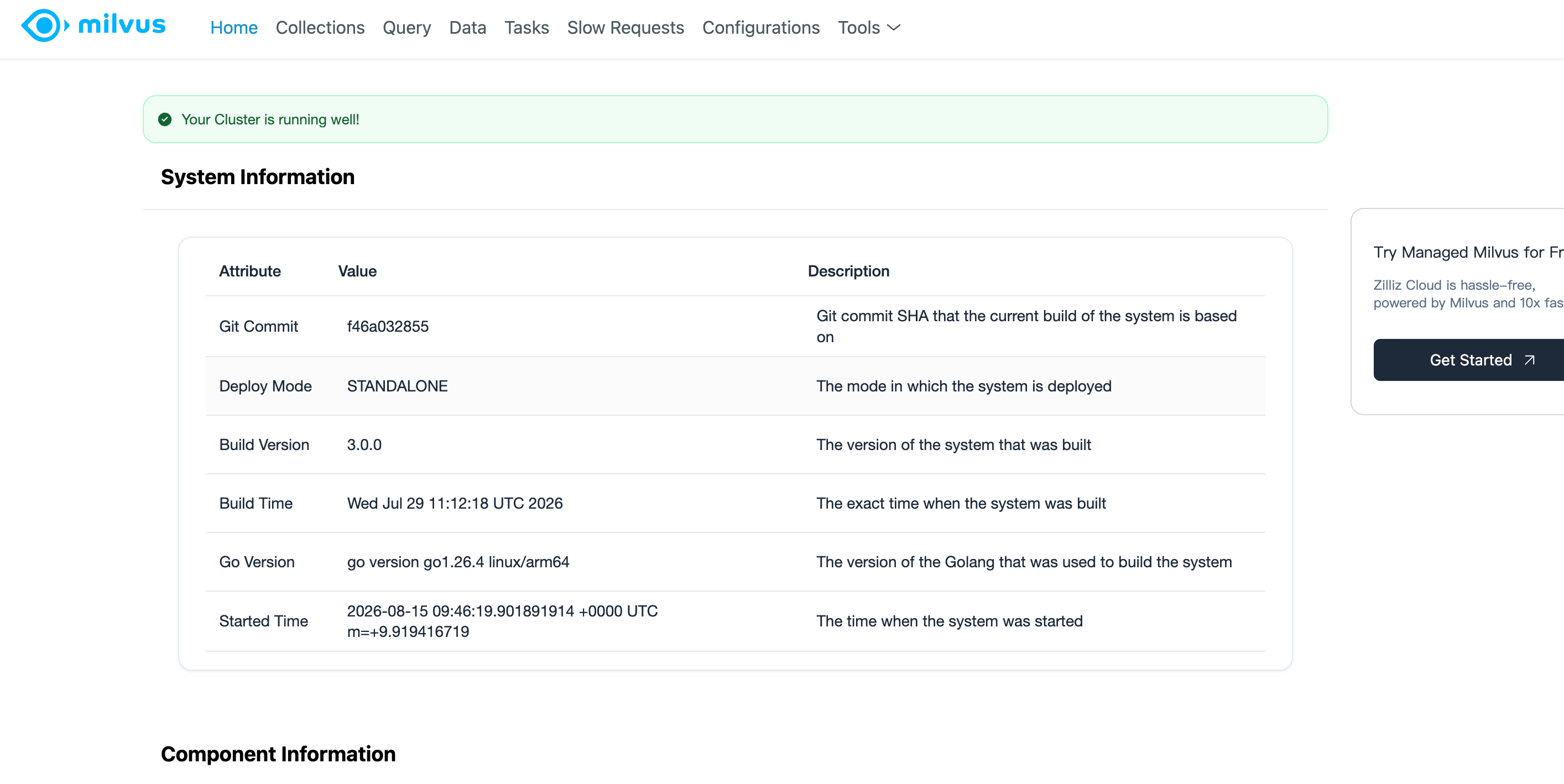
Task: Click the Value column header
Action: click(357, 271)
